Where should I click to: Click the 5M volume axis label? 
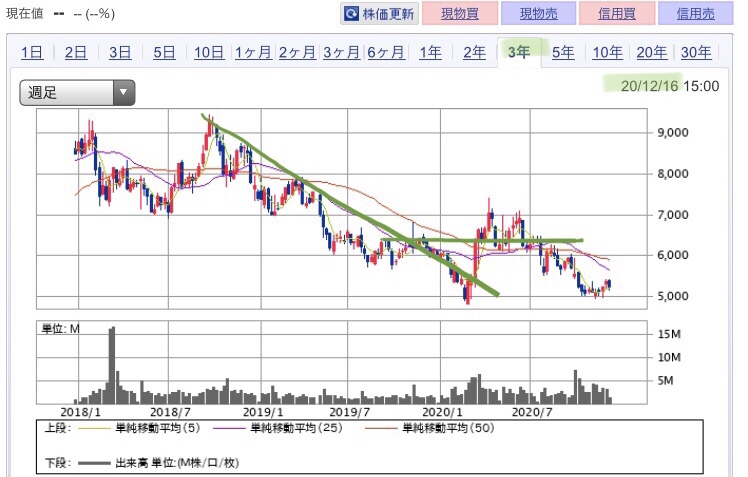[665, 380]
